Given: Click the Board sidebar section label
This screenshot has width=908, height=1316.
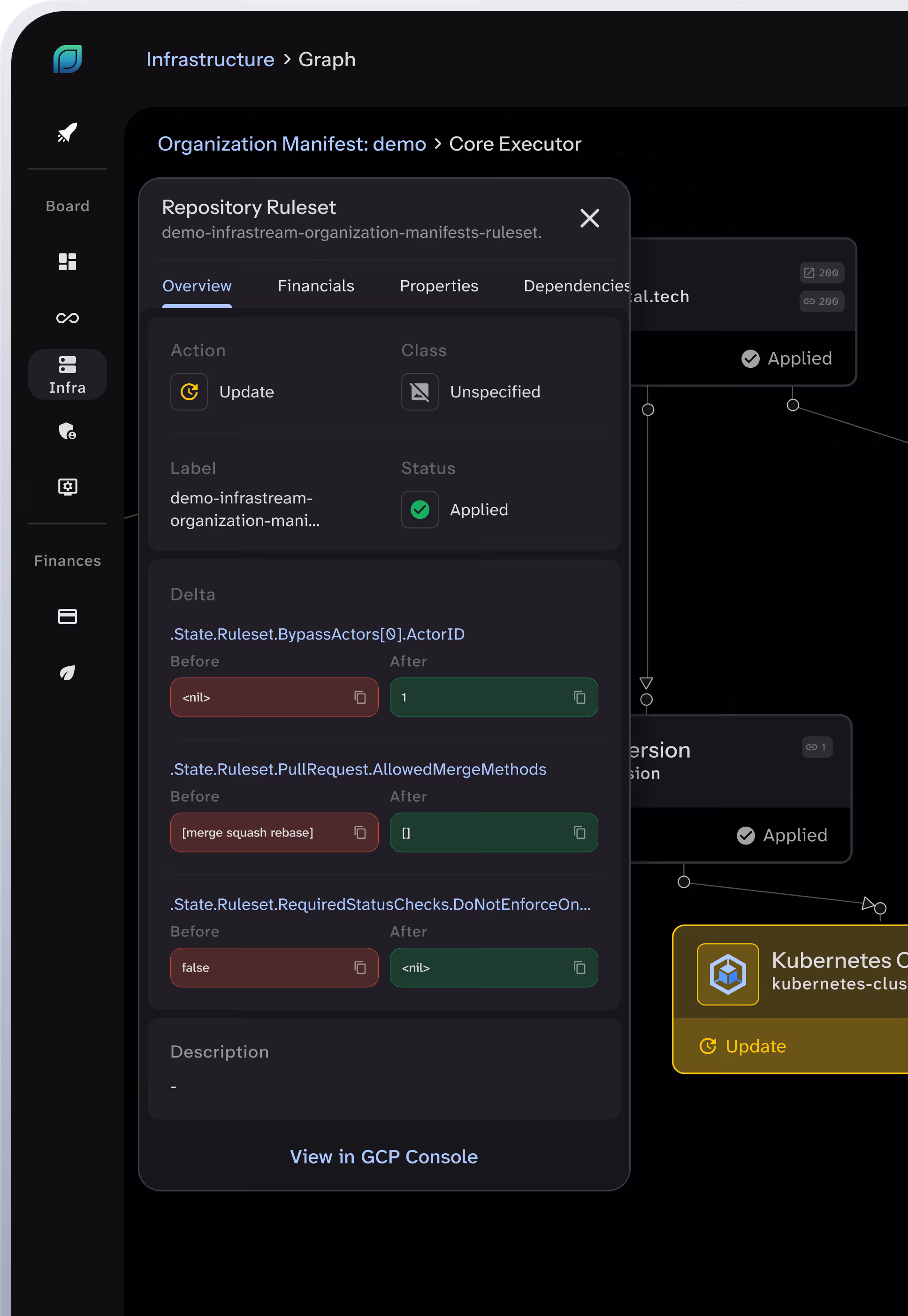Looking at the screenshot, I should tap(67, 206).
